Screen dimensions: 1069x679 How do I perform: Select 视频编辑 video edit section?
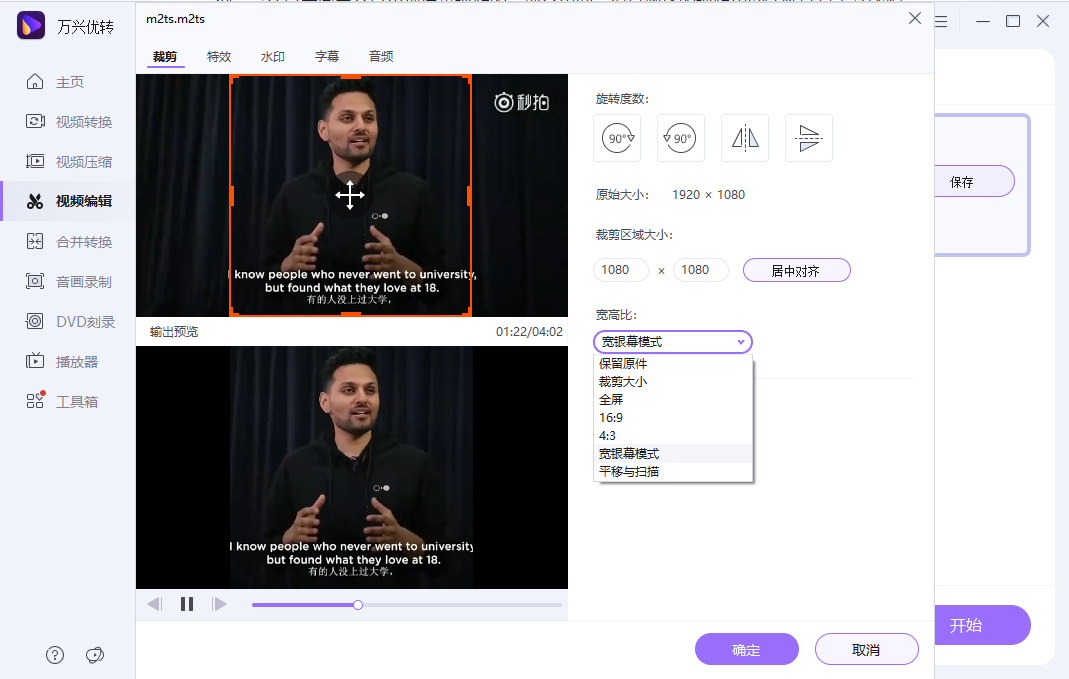coord(69,201)
